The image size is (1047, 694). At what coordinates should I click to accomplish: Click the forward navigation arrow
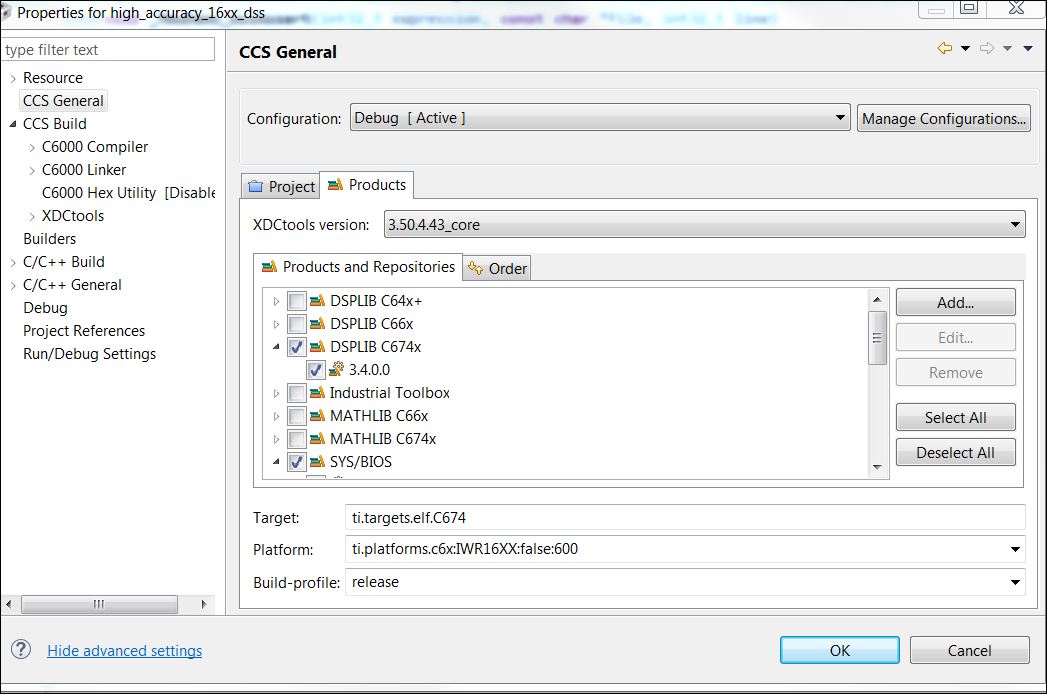coord(987,48)
